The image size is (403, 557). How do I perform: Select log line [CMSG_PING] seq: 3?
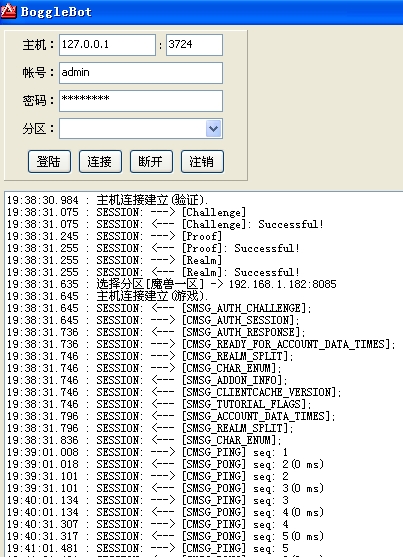[x=147, y=500]
